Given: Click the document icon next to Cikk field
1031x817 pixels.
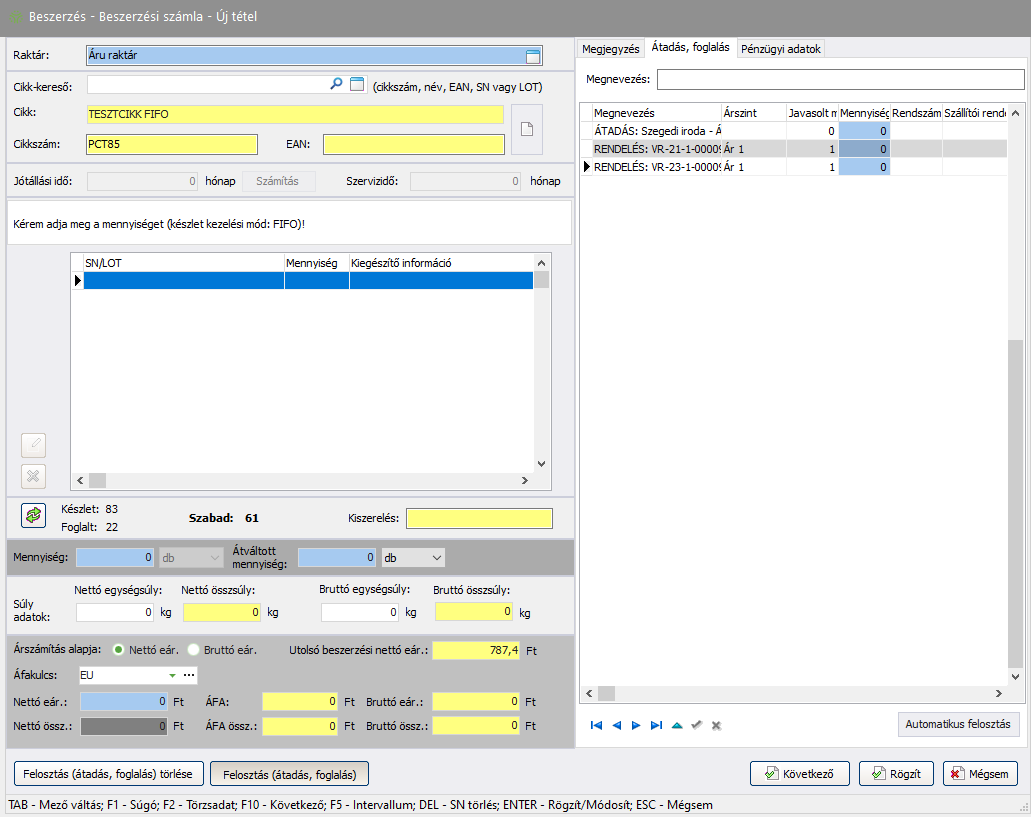Looking at the screenshot, I should [527, 129].
